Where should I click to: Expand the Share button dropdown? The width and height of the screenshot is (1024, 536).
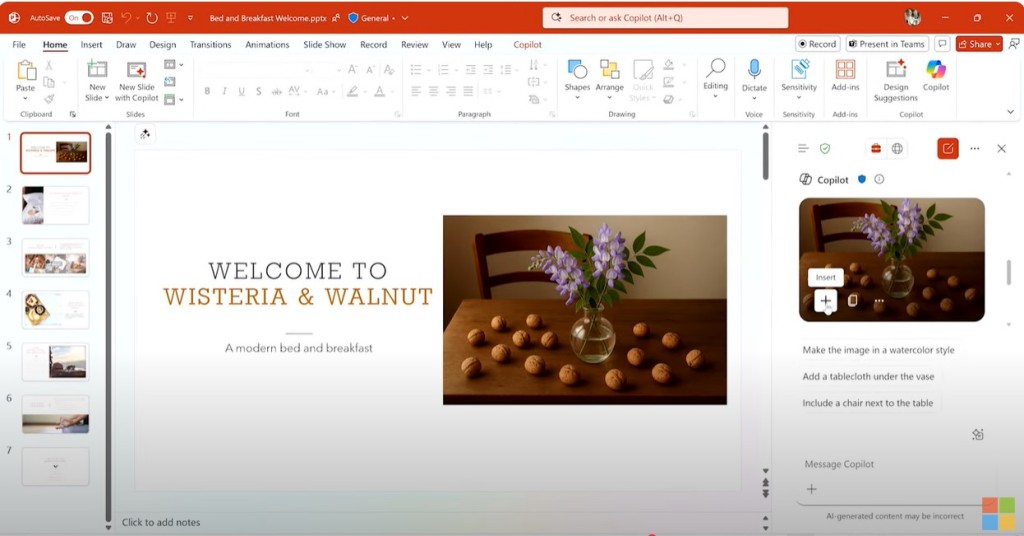998,44
